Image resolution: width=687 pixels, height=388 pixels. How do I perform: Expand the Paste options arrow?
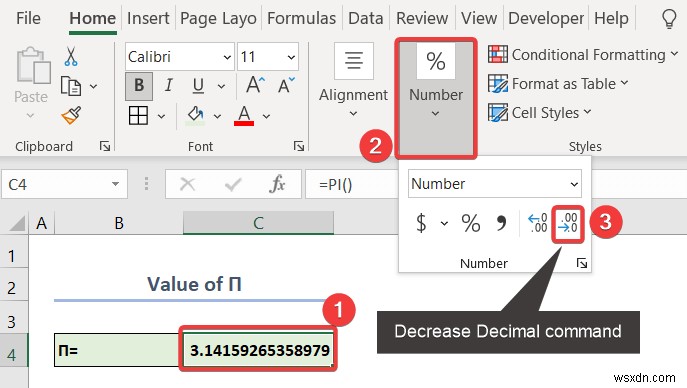[x=30, y=116]
